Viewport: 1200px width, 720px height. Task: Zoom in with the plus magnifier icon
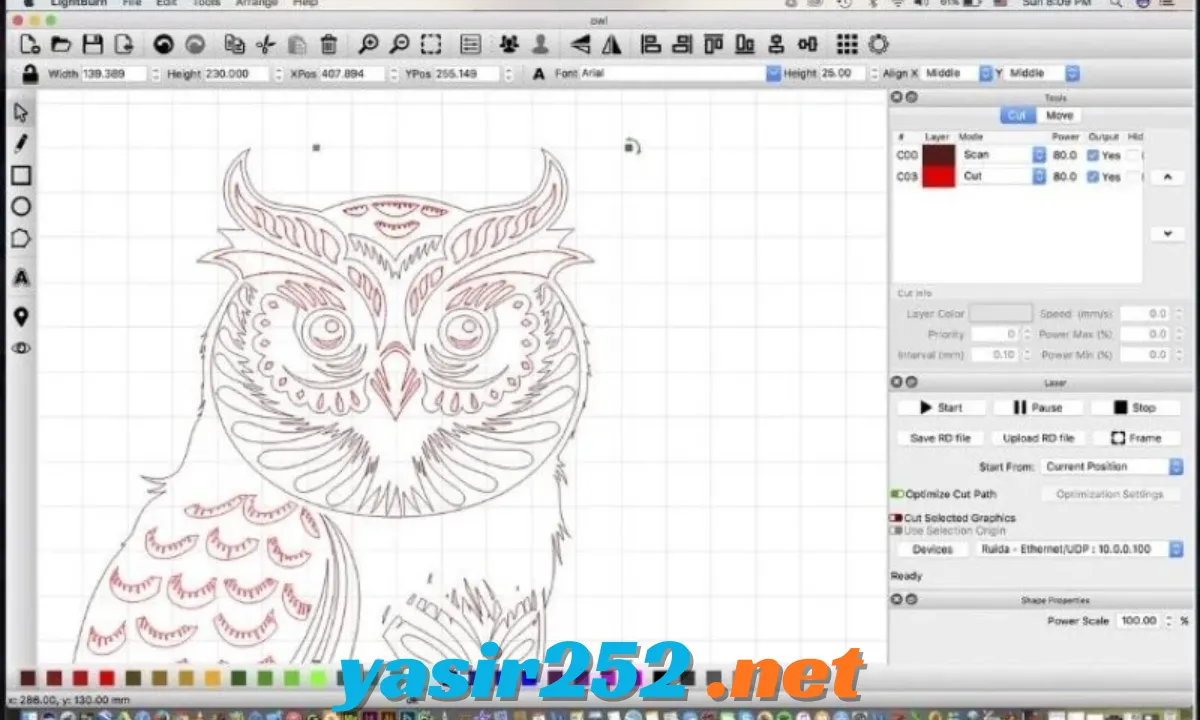(x=368, y=44)
